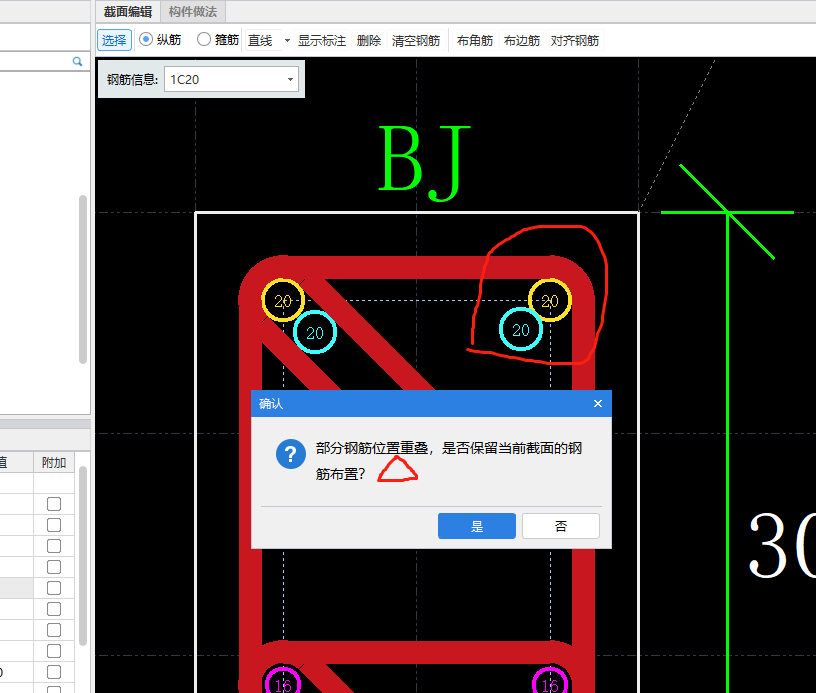The width and height of the screenshot is (816, 693).
Task: Choose the 布角筋 tool
Action: coord(475,40)
